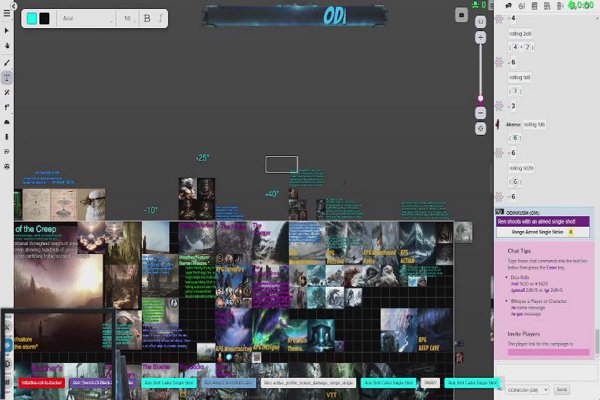Run the red Initiative-roll-to-tracker macro
The image size is (600, 400).
coord(42,382)
